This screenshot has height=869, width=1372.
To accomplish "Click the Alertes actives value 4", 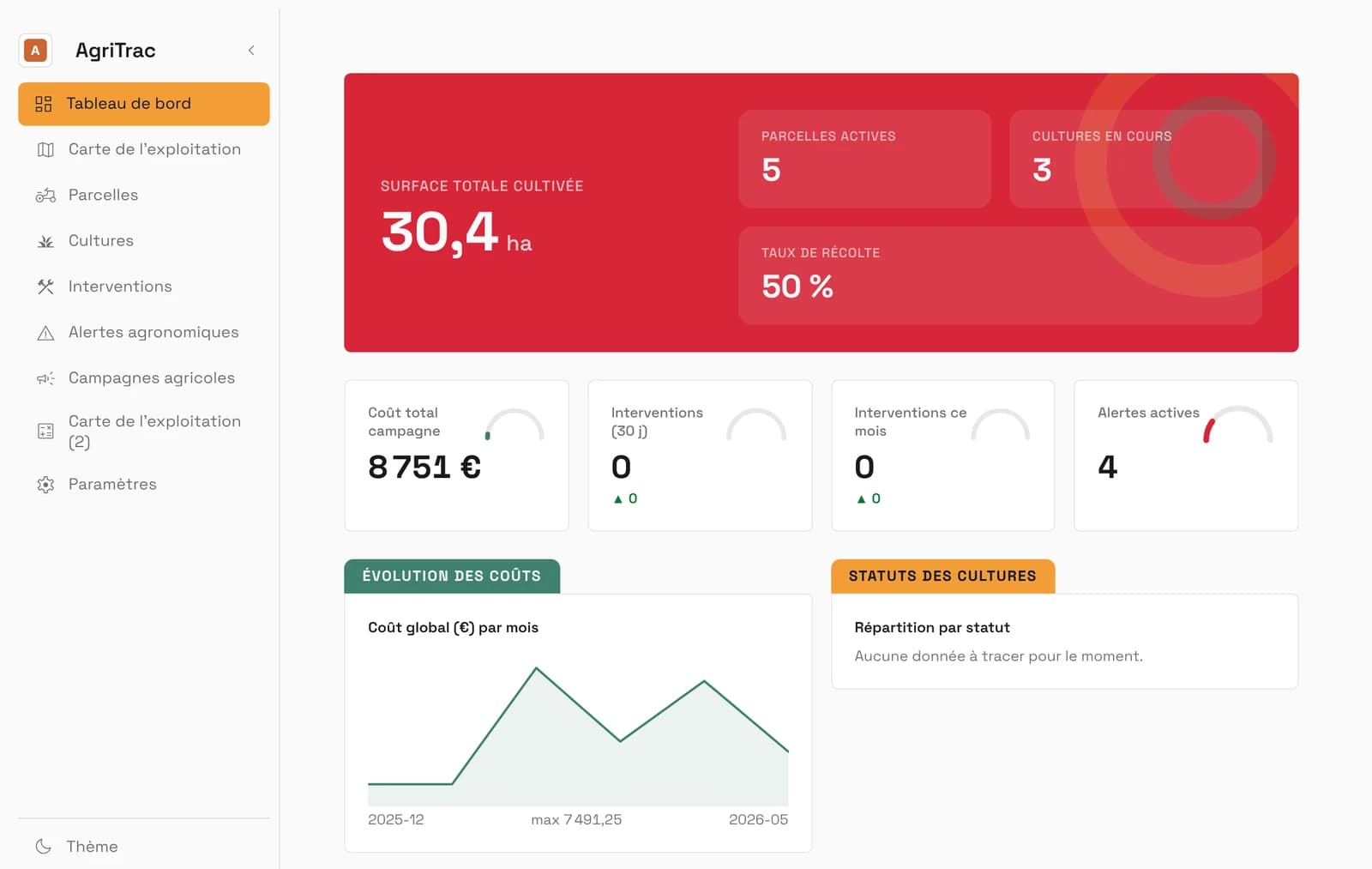I will pos(1108,468).
